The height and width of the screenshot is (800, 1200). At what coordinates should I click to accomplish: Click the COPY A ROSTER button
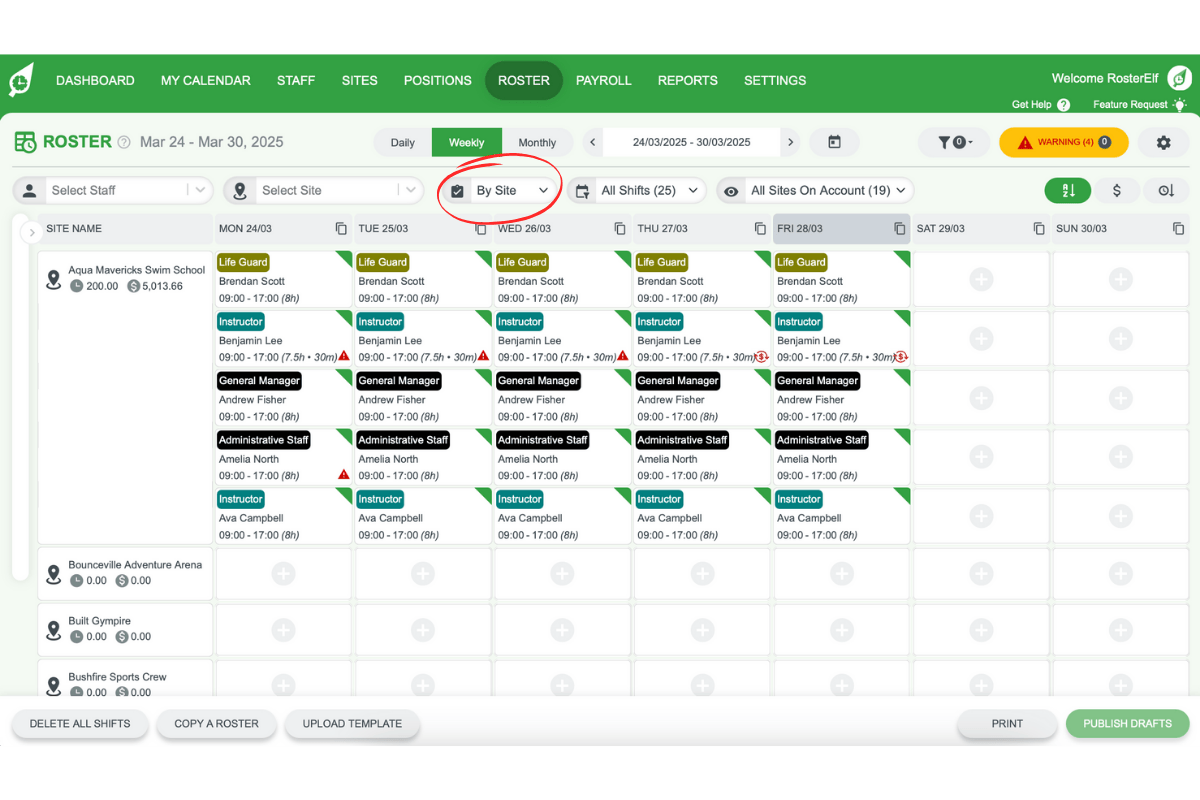click(216, 723)
